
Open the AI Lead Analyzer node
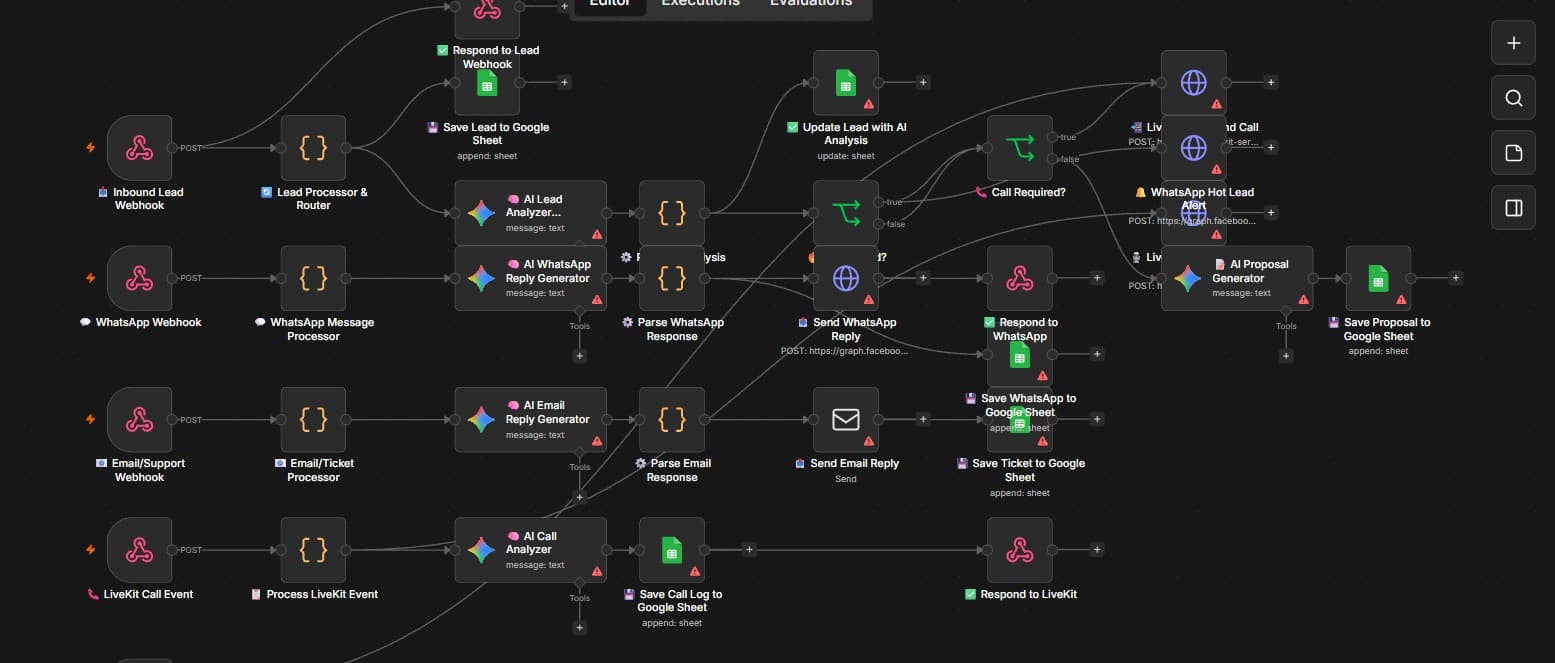pos(530,213)
